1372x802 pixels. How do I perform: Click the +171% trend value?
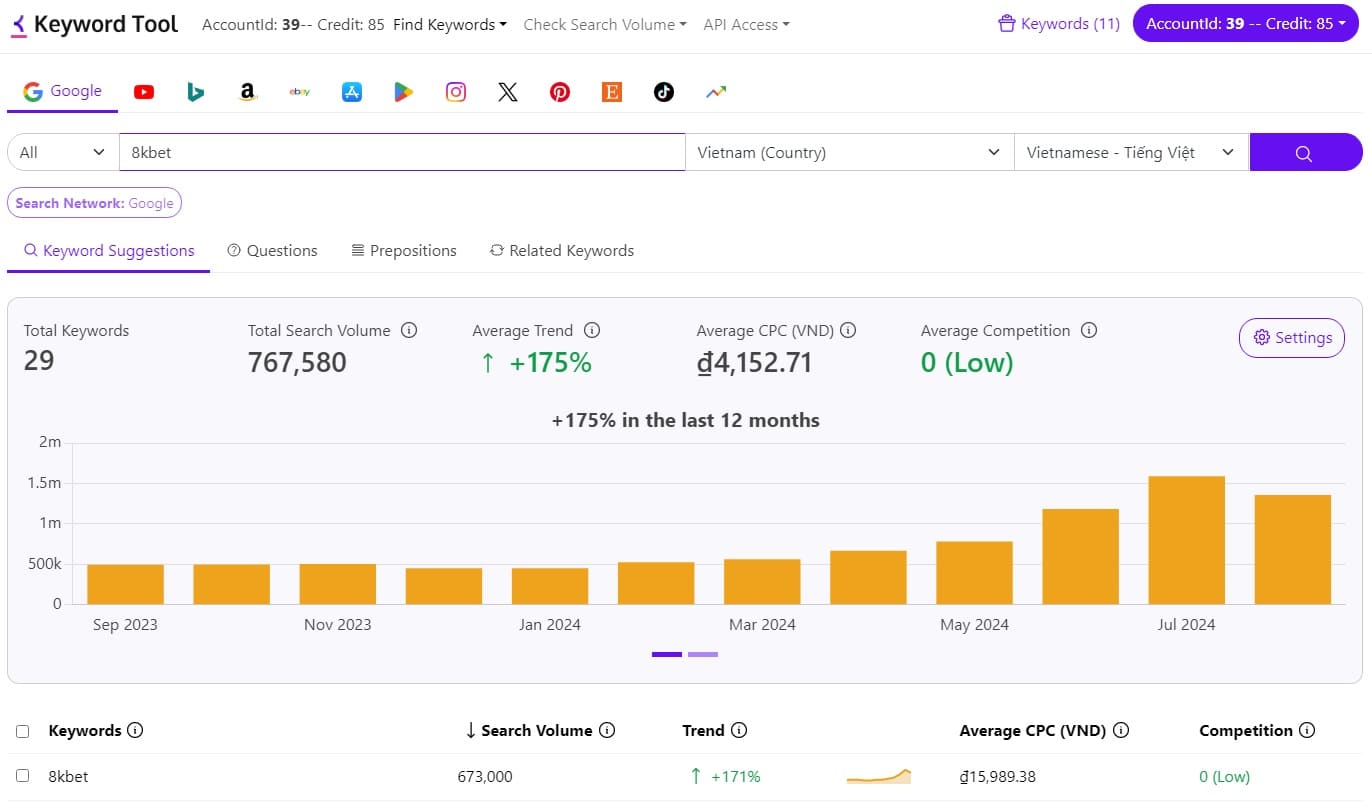coord(736,776)
